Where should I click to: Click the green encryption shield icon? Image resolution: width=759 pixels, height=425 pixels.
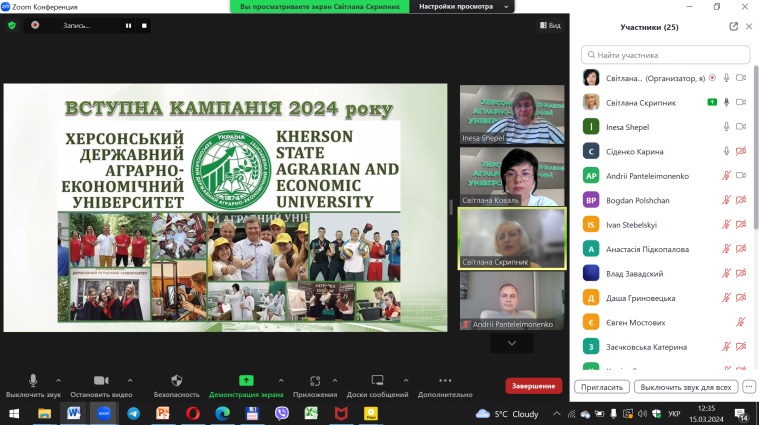12,25
